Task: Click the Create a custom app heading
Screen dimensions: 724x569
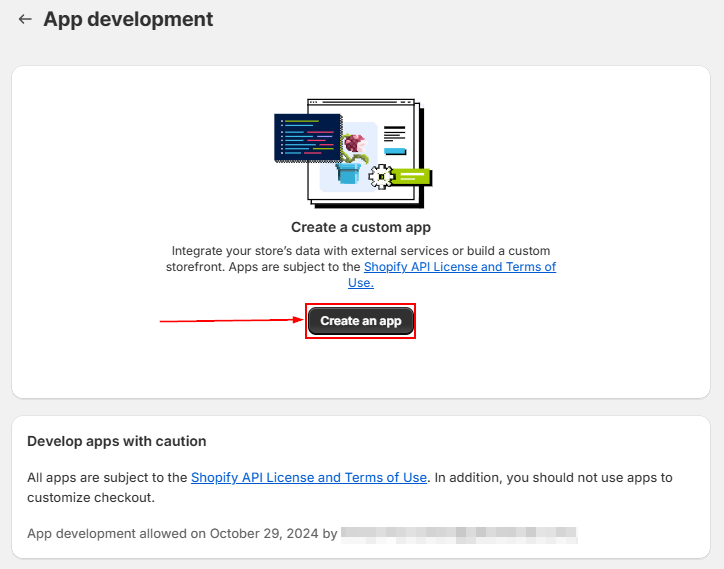Action: click(x=361, y=227)
